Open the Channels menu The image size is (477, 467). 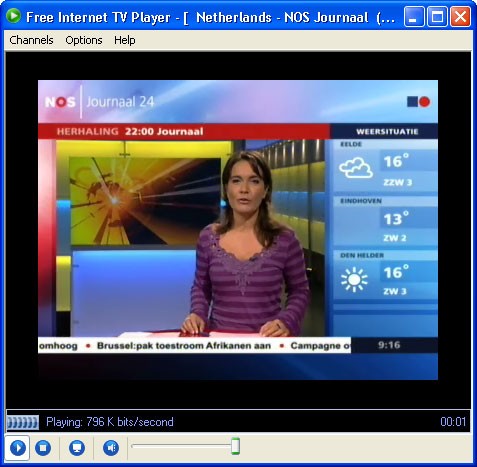pyautogui.click(x=31, y=40)
